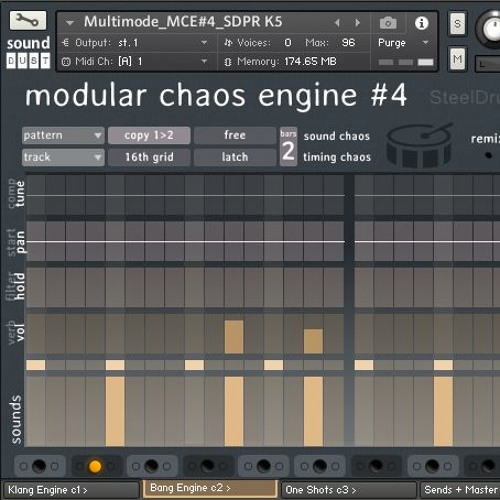Toggle the free mode button

tap(235, 135)
